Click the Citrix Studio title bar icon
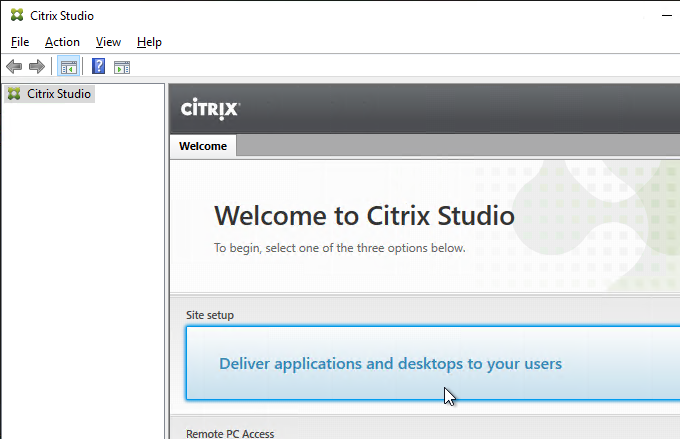Screen dimensions: 680x439 17,15
